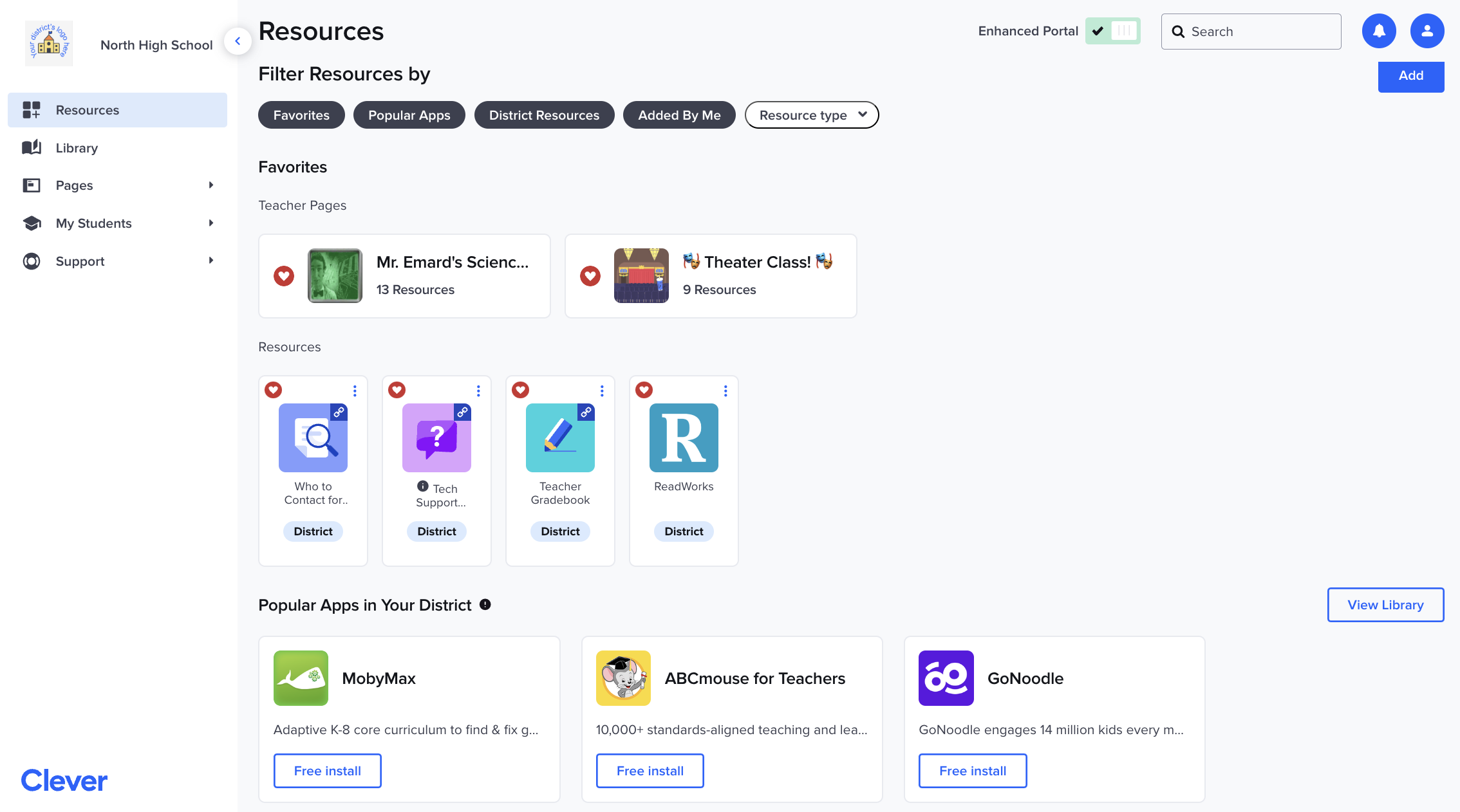Open the profile account icon
This screenshot has height=812, width=1460.
[1427, 30]
